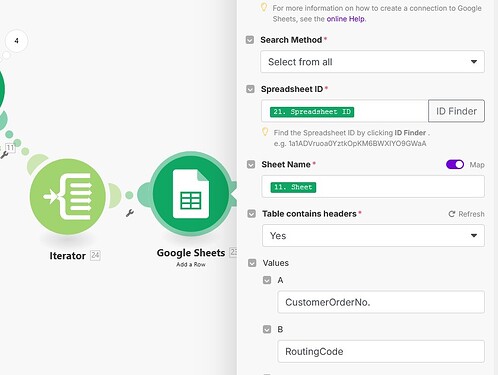Click wrench icon between Iterator and Google Sheets
The height and width of the screenshot is (375, 498).
130,213
